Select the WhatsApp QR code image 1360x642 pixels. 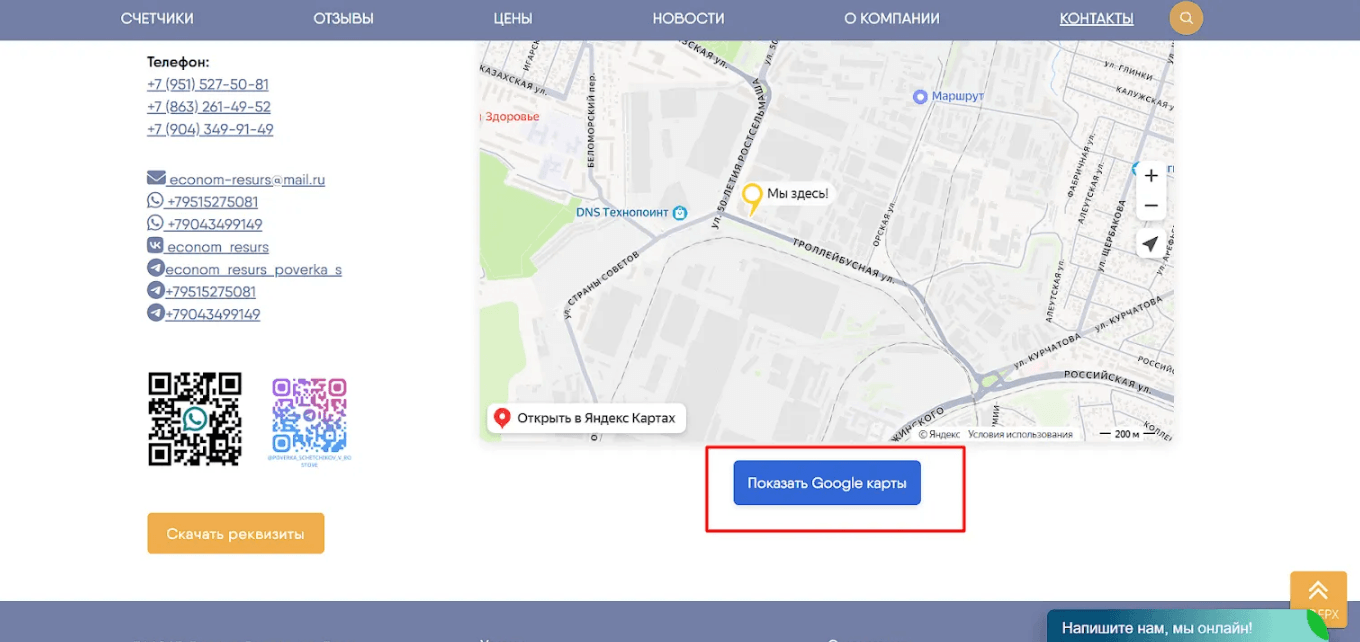[x=195, y=419]
